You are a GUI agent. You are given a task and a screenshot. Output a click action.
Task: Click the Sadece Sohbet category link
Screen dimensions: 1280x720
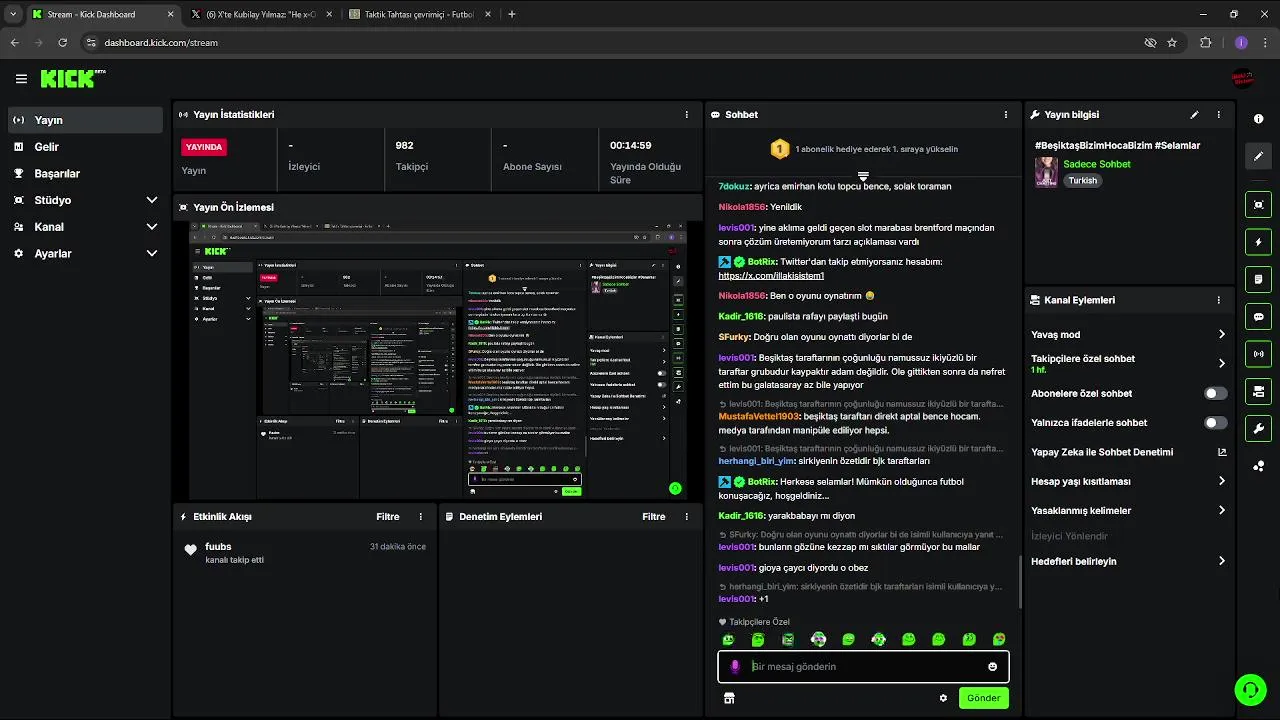pos(1097,164)
